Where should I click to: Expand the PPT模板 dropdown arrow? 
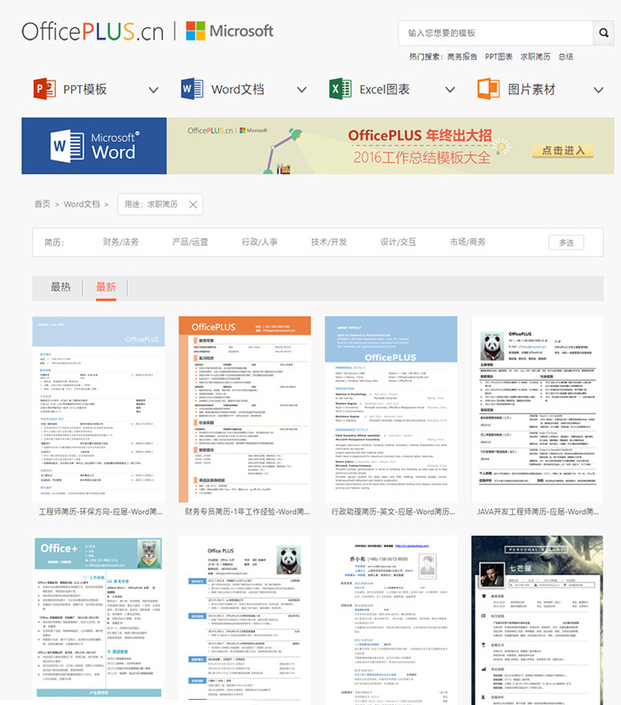[153, 90]
